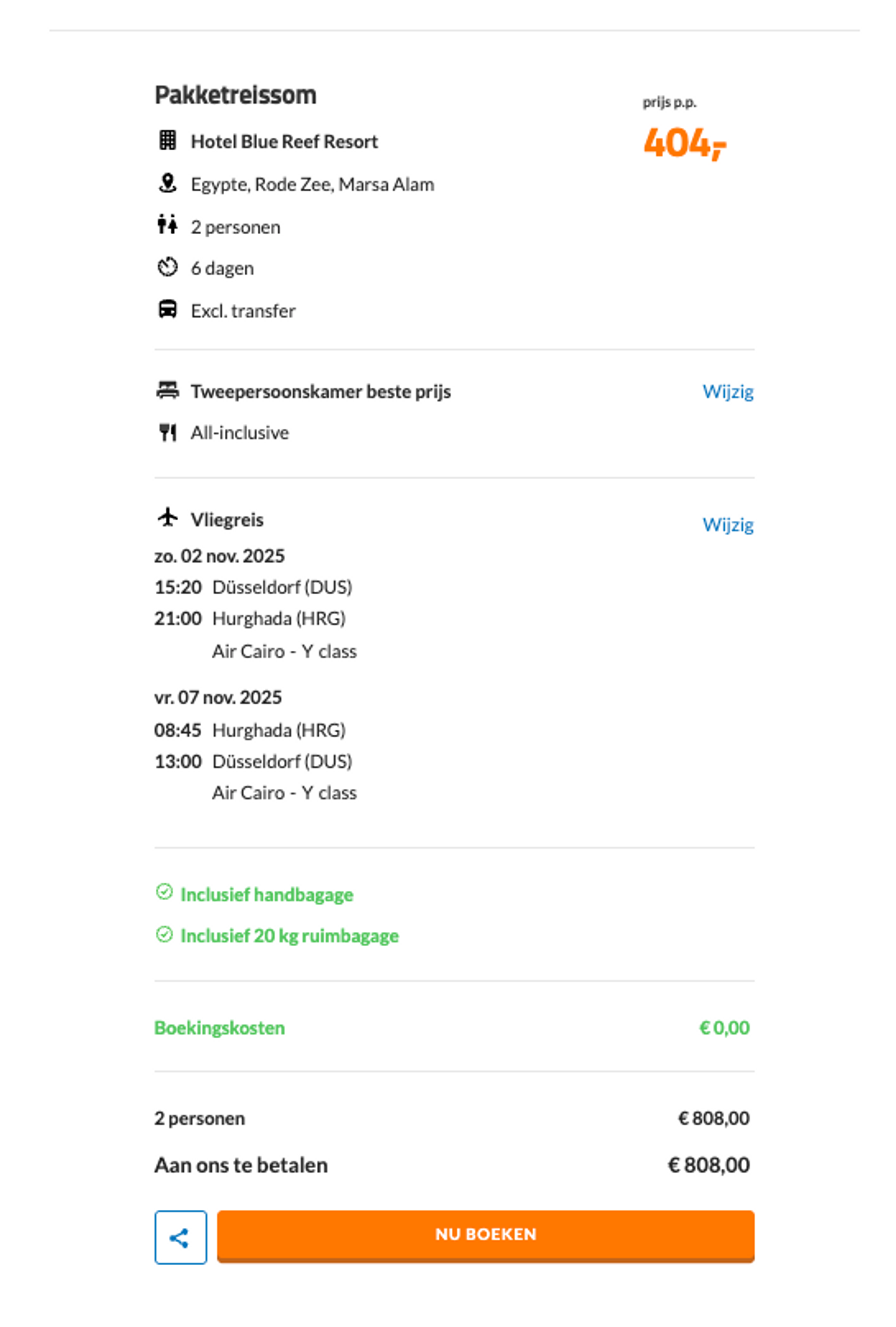Click the Pakketreissom heading

235,95
